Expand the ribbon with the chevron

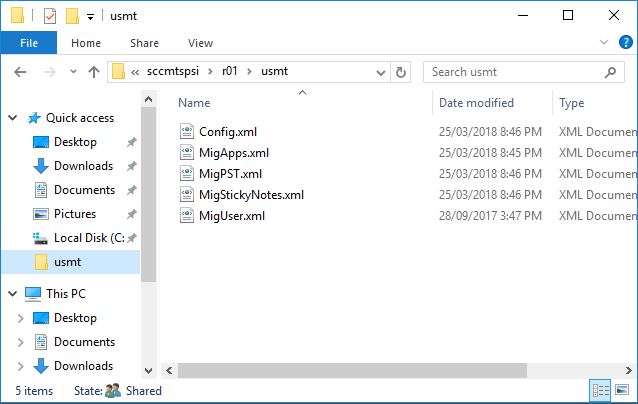(x=603, y=43)
